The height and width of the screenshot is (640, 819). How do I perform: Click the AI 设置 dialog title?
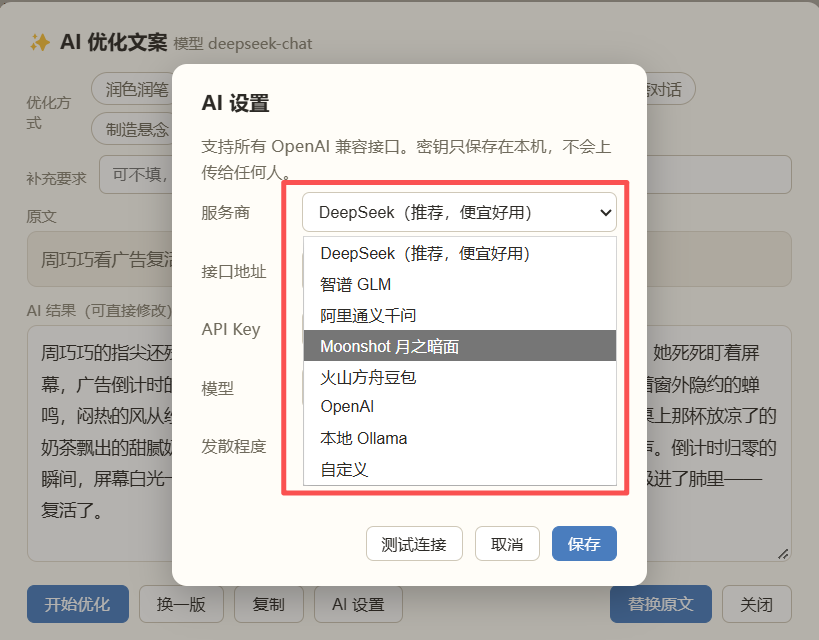[236, 103]
